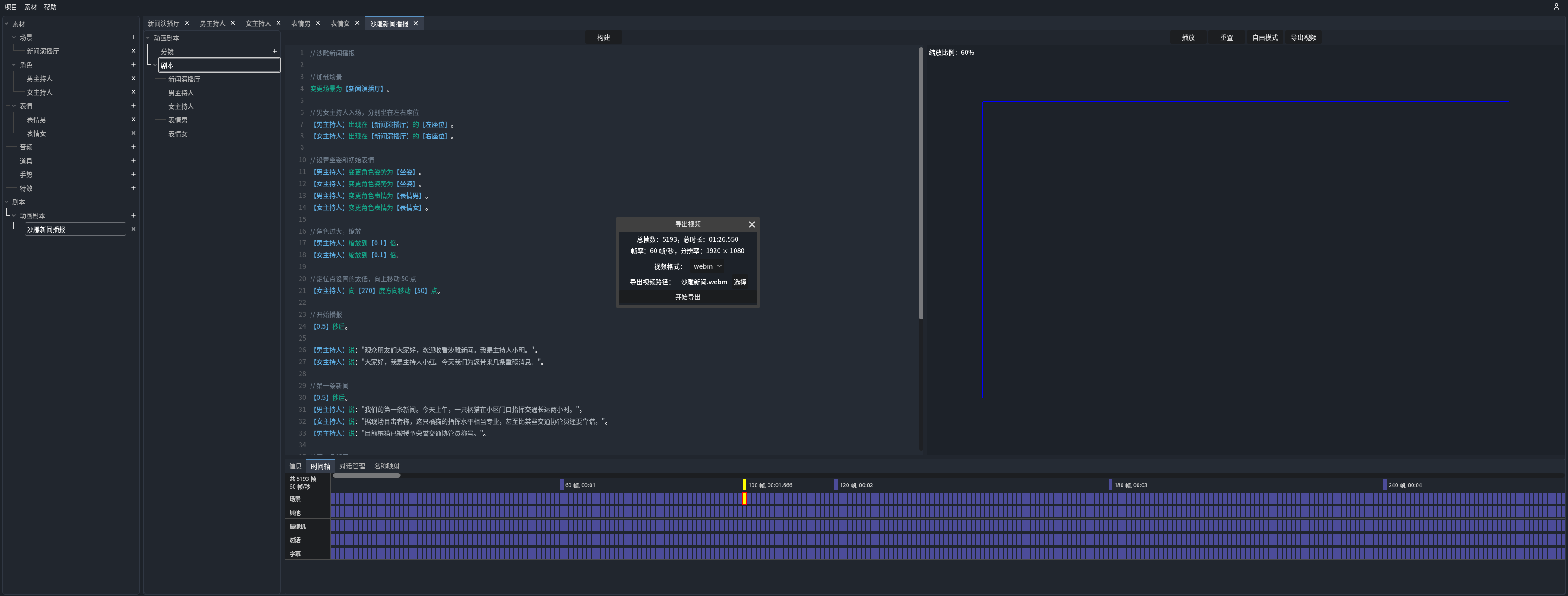Remove 男主持人 with its X icon
The image size is (1568, 596).
133,79
